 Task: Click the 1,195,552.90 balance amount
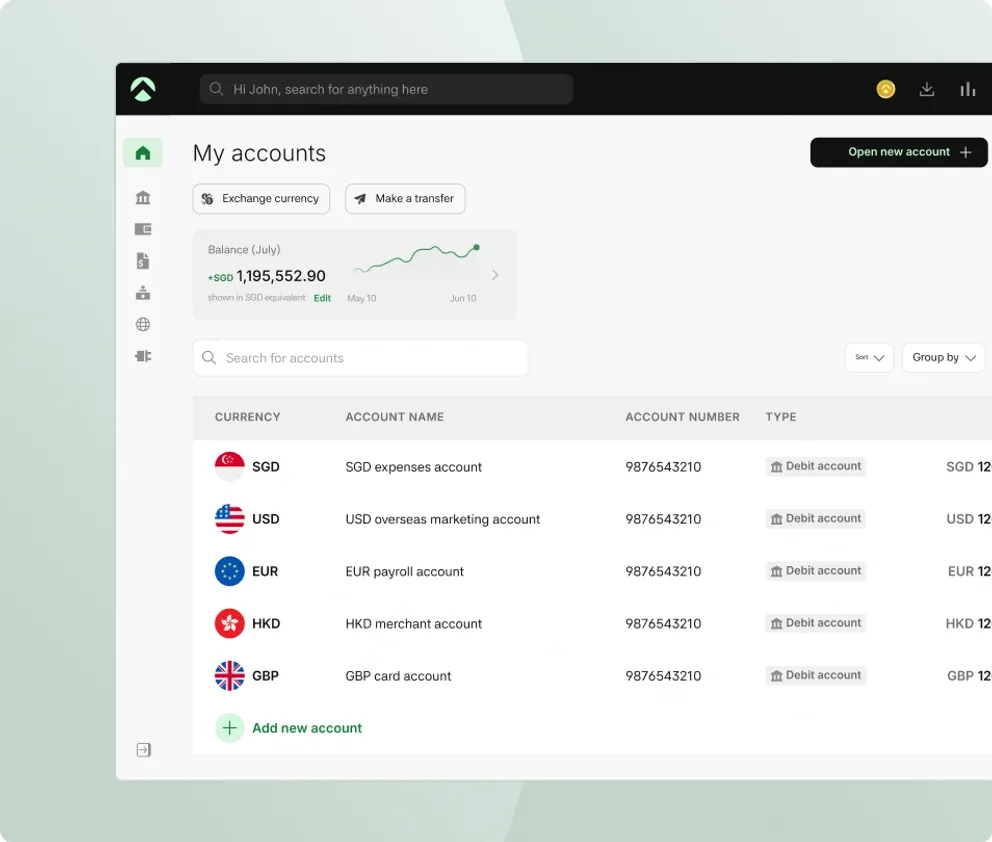281,276
